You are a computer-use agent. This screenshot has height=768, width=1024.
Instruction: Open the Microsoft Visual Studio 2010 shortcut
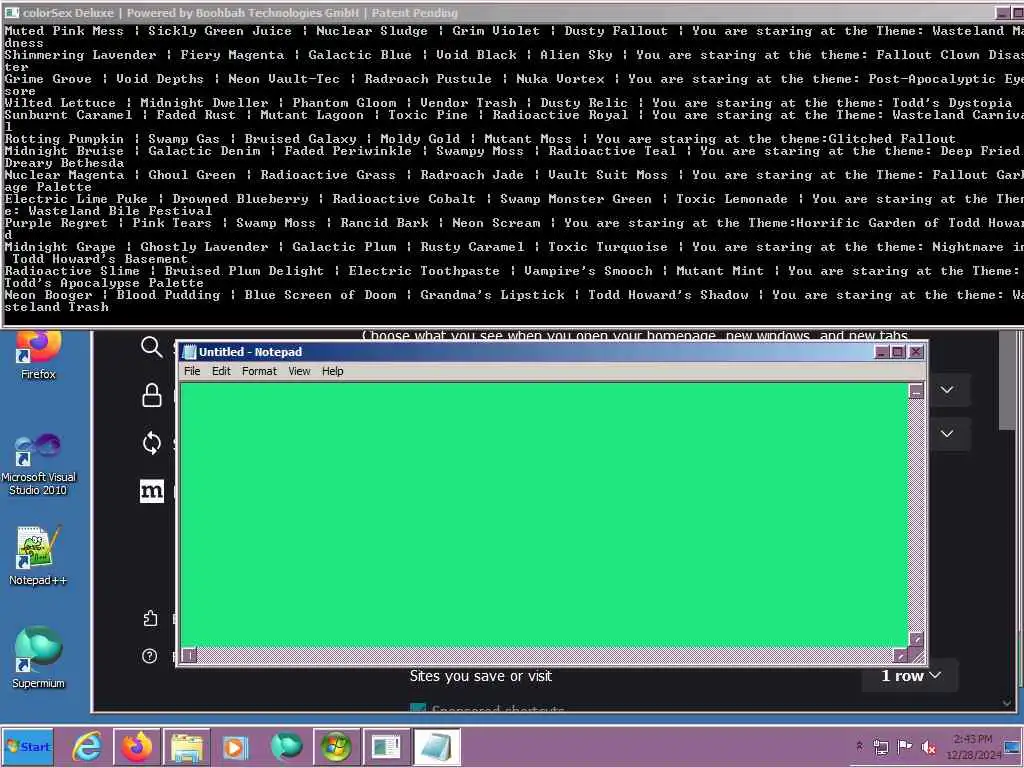tap(38, 464)
